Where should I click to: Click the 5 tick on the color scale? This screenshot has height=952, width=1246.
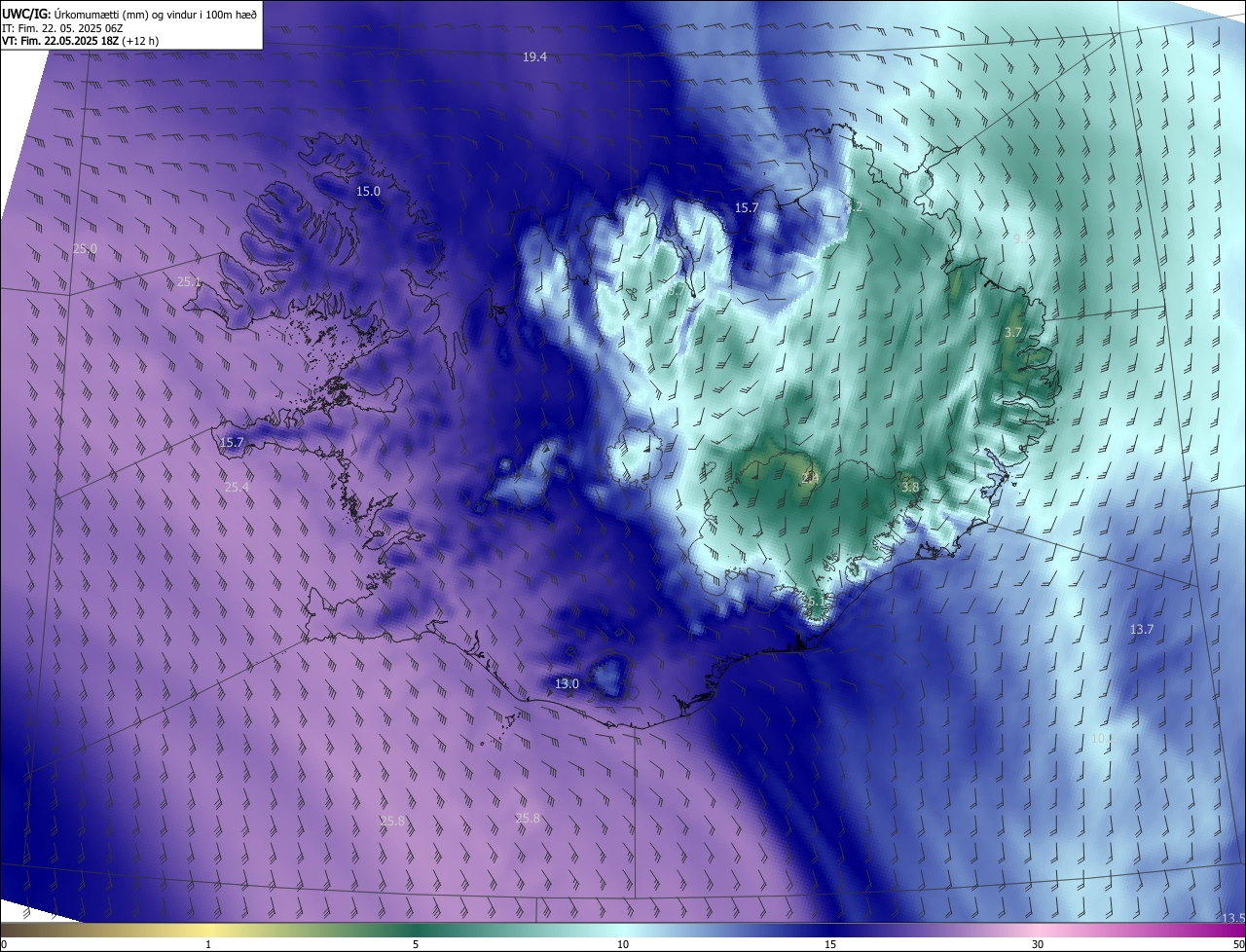416,944
